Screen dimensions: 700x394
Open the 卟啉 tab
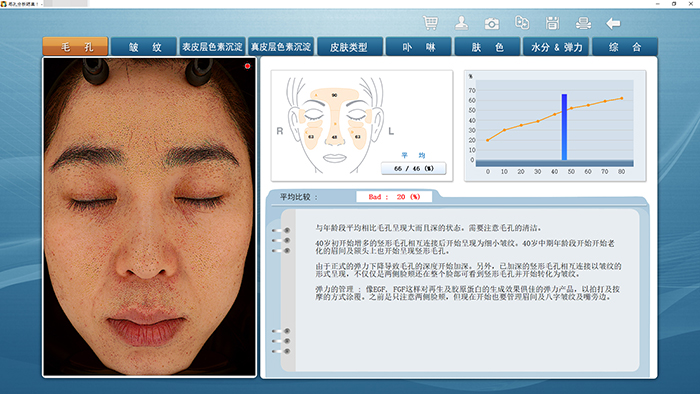(418, 47)
